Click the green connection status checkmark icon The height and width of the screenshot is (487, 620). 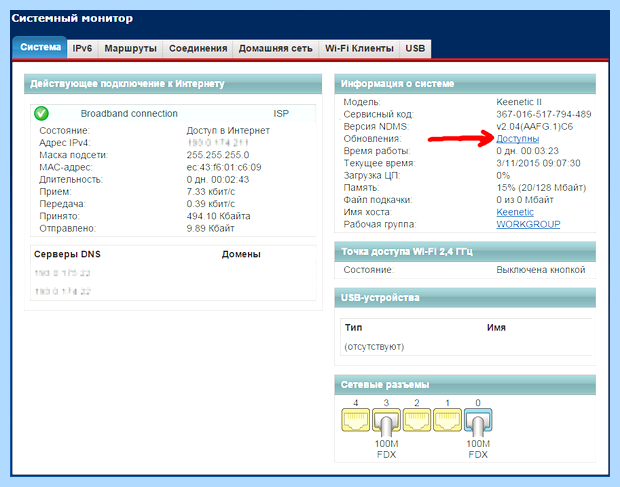pyautogui.click(x=41, y=113)
